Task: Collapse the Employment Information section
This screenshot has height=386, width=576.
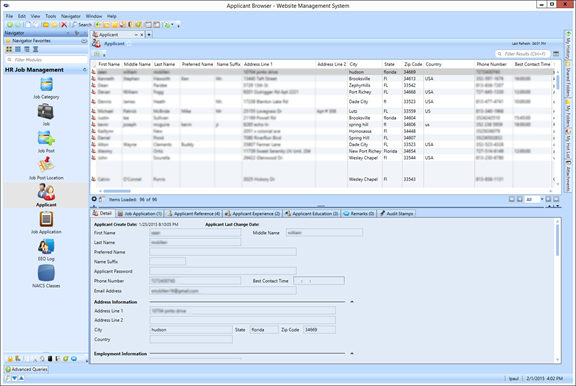Action: coord(352,353)
